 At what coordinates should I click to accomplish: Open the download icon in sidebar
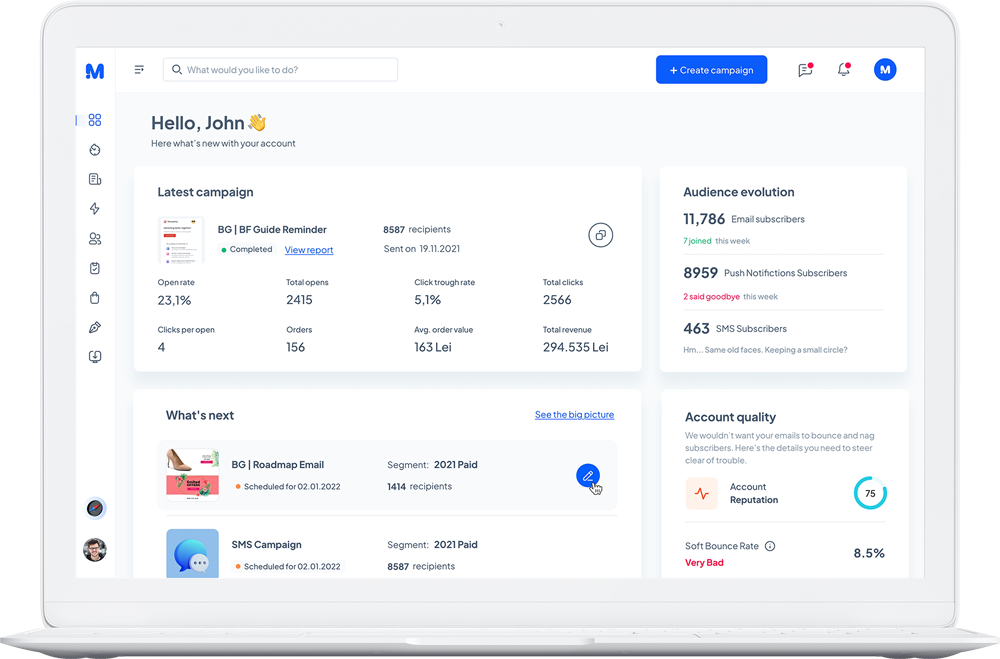(95, 357)
